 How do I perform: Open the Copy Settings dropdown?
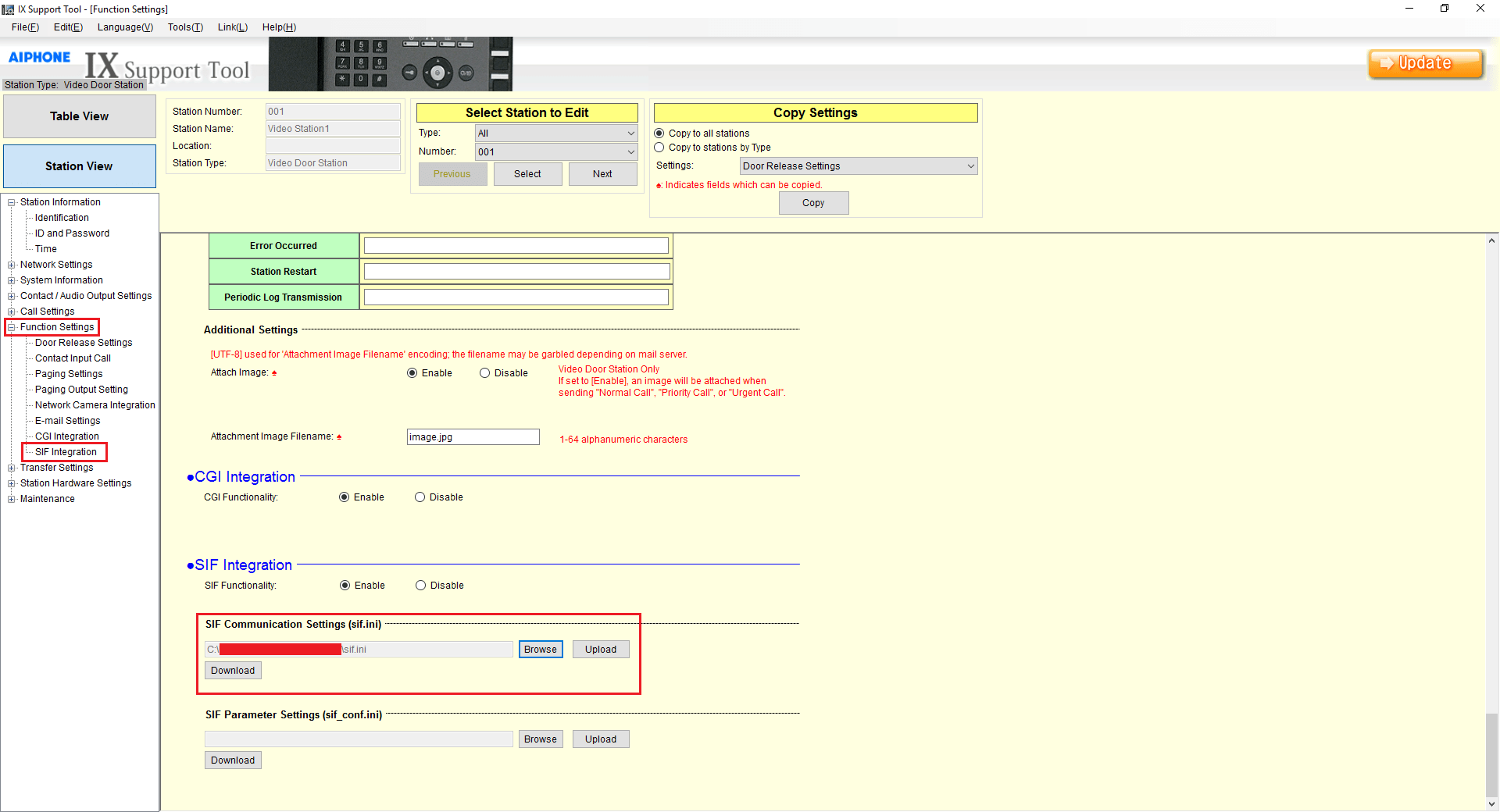pyautogui.click(x=859, y=166)
